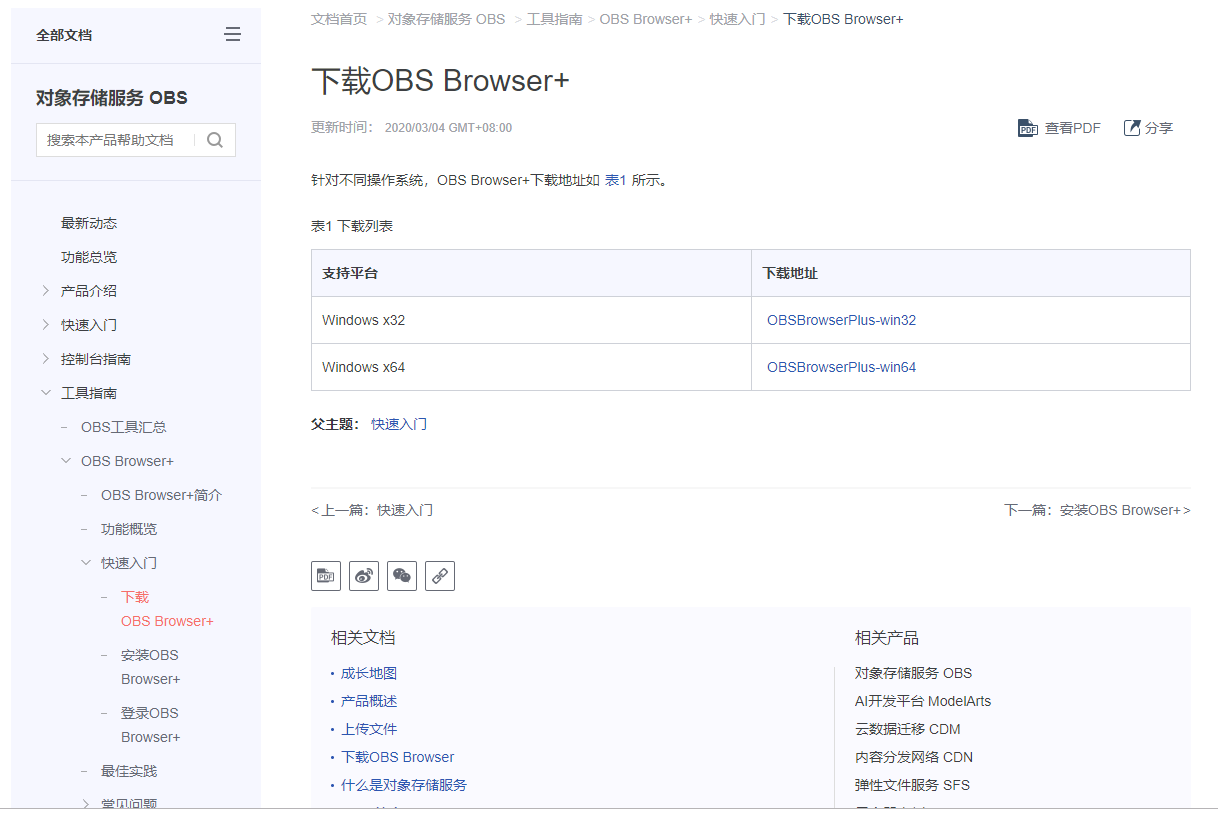Screen dimensions: 1218x836
Task: Open related product 对象存储服务 OBS
Action: 913,673
